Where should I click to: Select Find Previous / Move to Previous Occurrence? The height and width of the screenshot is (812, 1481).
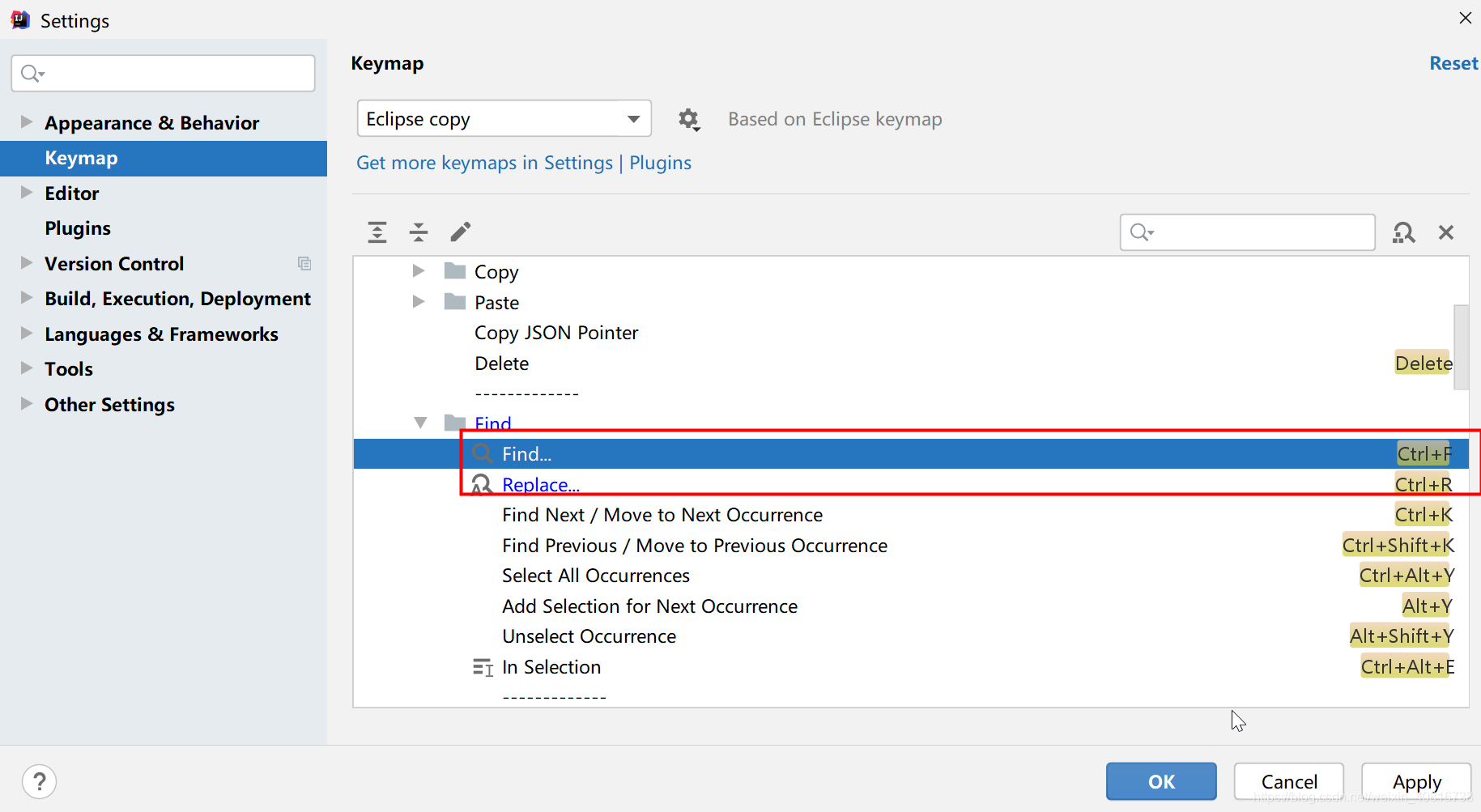click(911, 546)
